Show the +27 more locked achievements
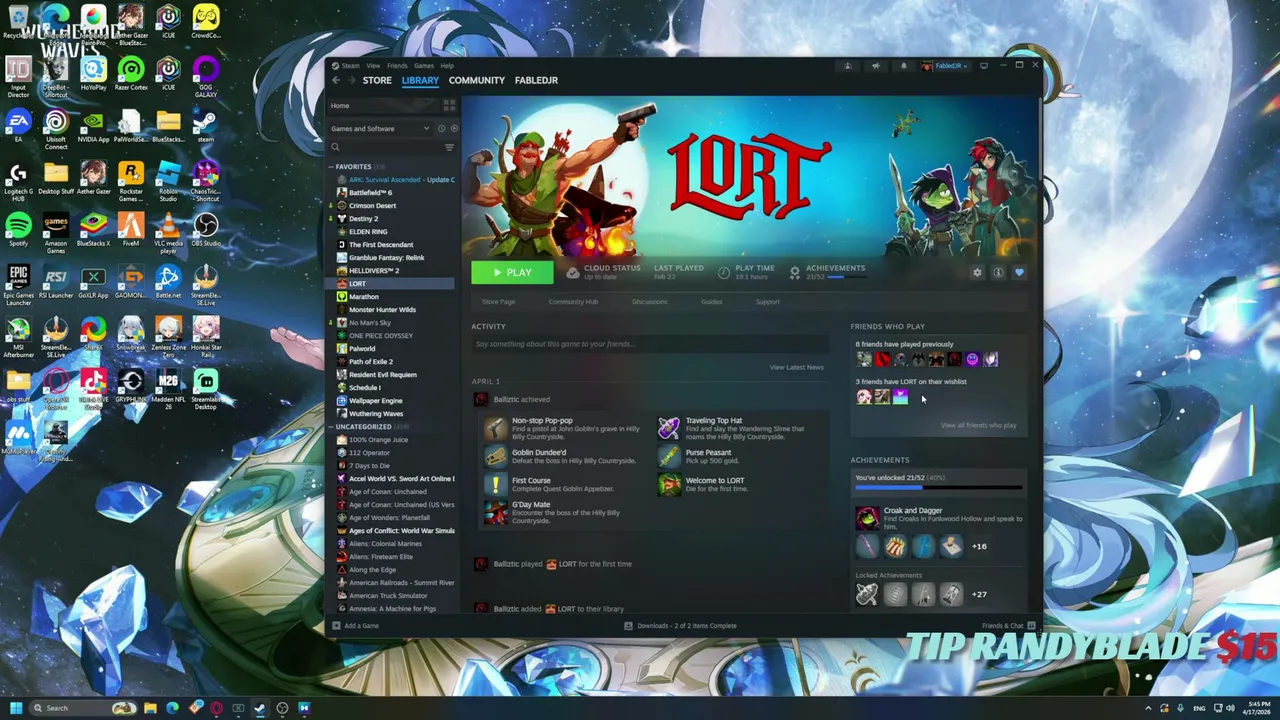Viewport: 1280px width, 720px height. point(979,594)
